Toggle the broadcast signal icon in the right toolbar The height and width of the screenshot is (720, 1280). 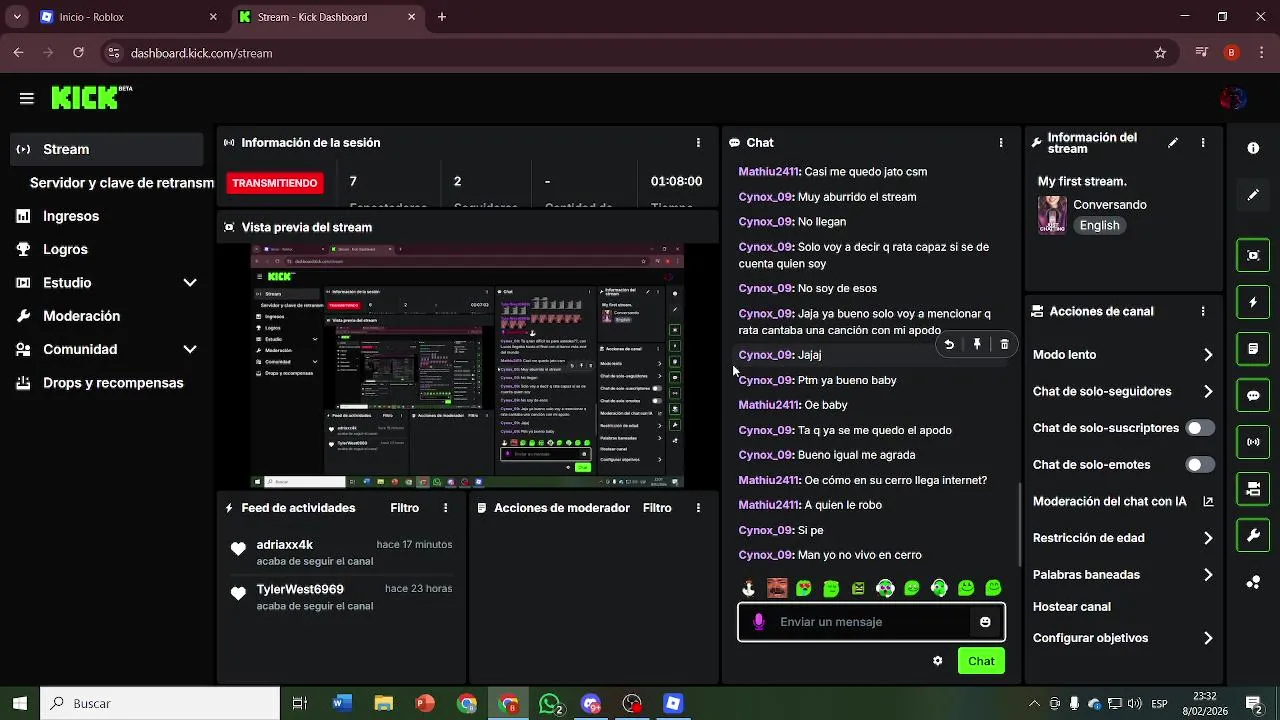1253,442
